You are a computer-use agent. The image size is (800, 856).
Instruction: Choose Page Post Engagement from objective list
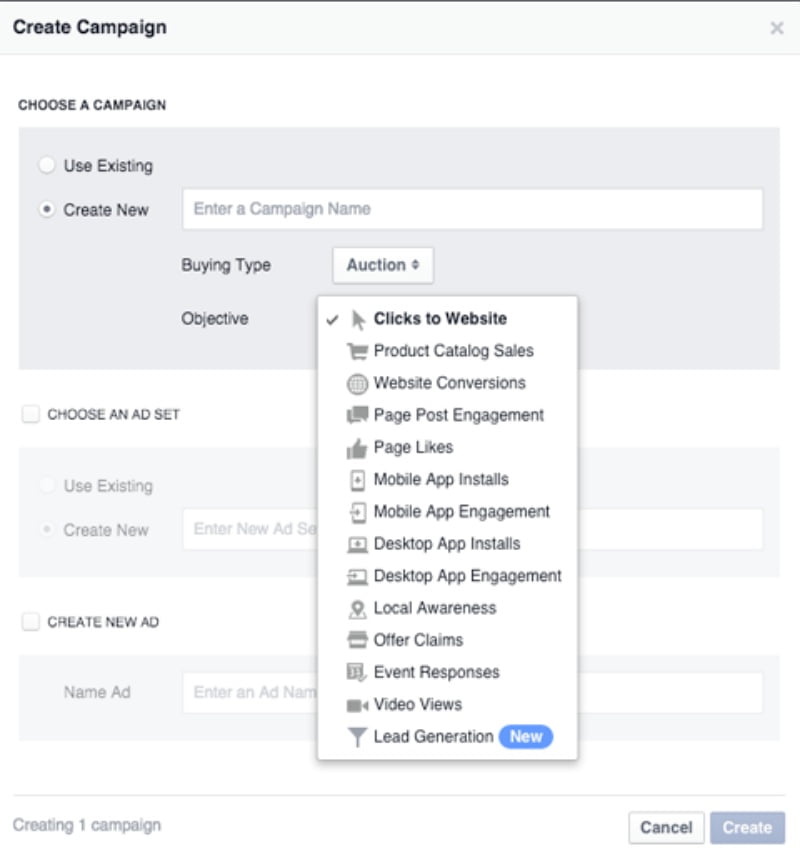pyautogui.click(x=458, y=415)
